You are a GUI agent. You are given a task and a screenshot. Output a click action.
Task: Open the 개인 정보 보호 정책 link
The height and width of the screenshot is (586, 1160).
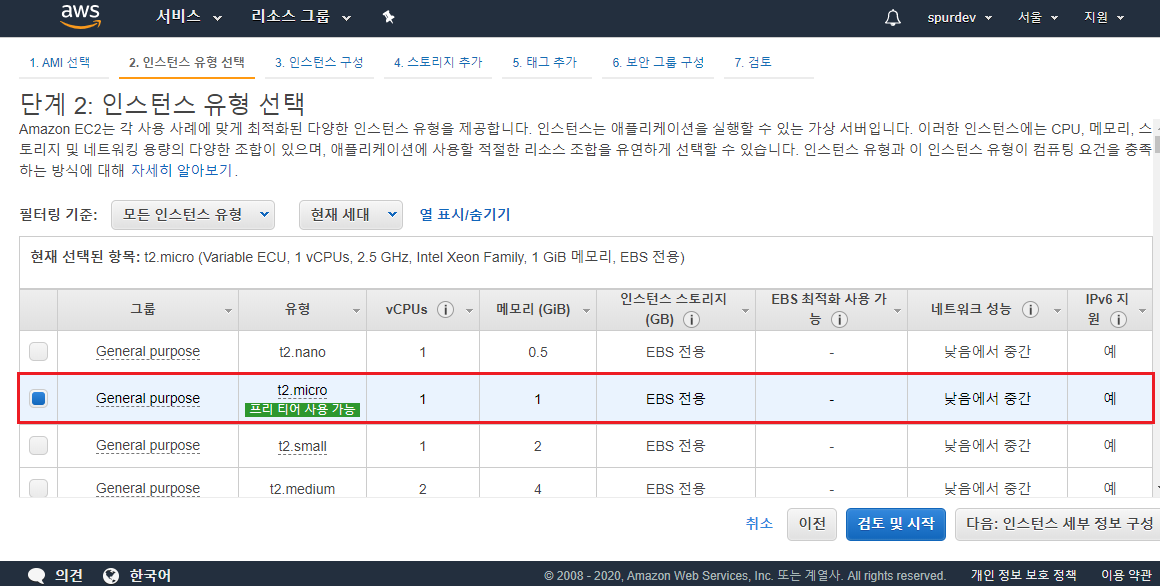click(1024, 576)
